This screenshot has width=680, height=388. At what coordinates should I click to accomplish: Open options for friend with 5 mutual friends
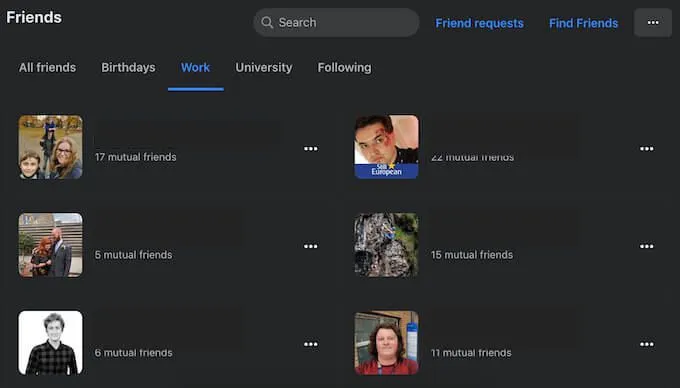[311, 246]
